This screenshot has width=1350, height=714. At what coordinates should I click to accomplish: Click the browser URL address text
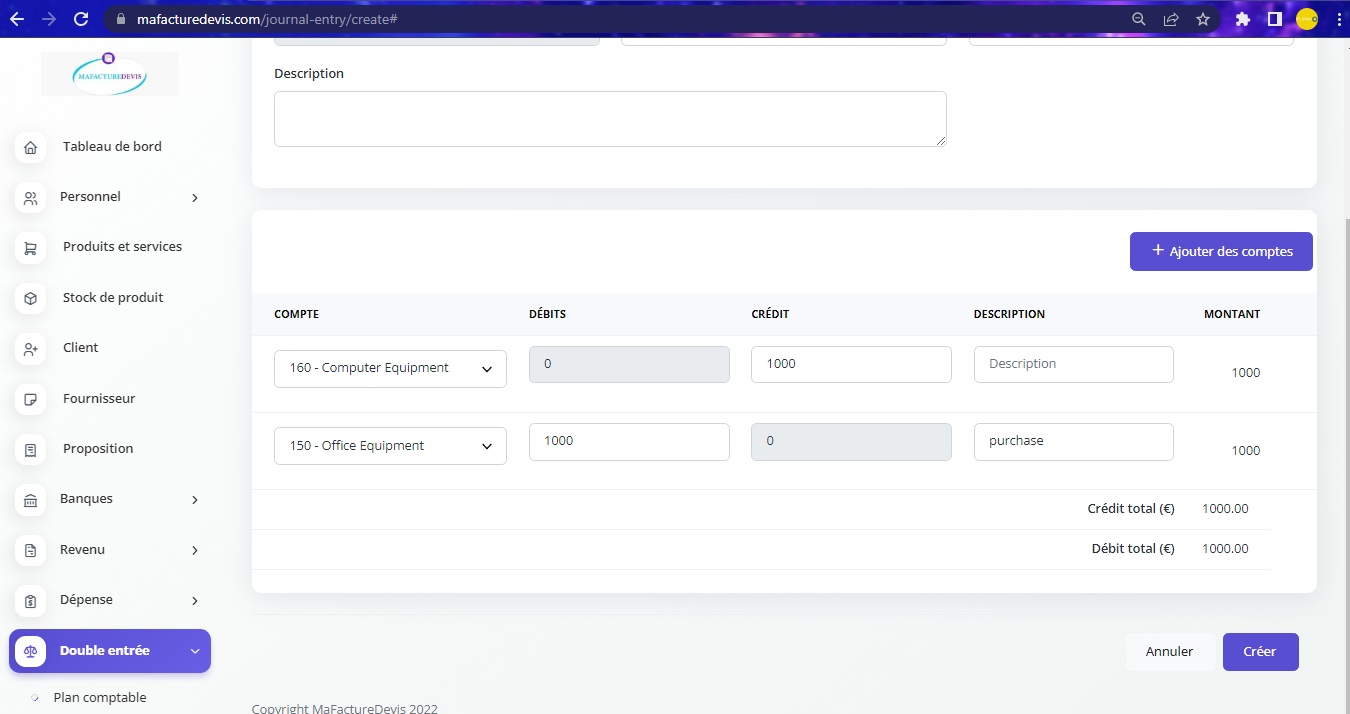coord(269,19)
